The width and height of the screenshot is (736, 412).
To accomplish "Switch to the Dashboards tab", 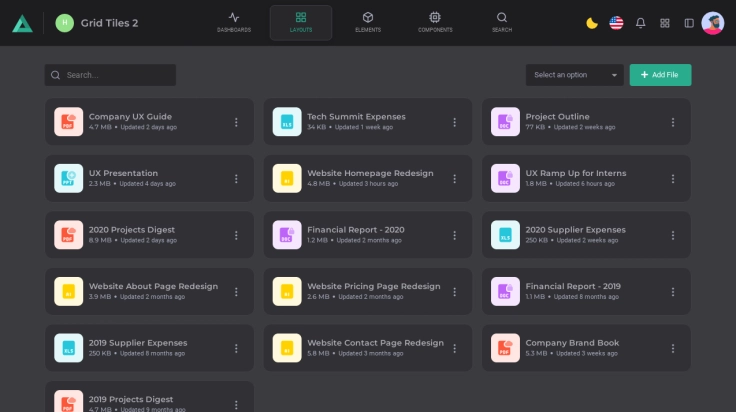I will (234, 23).
